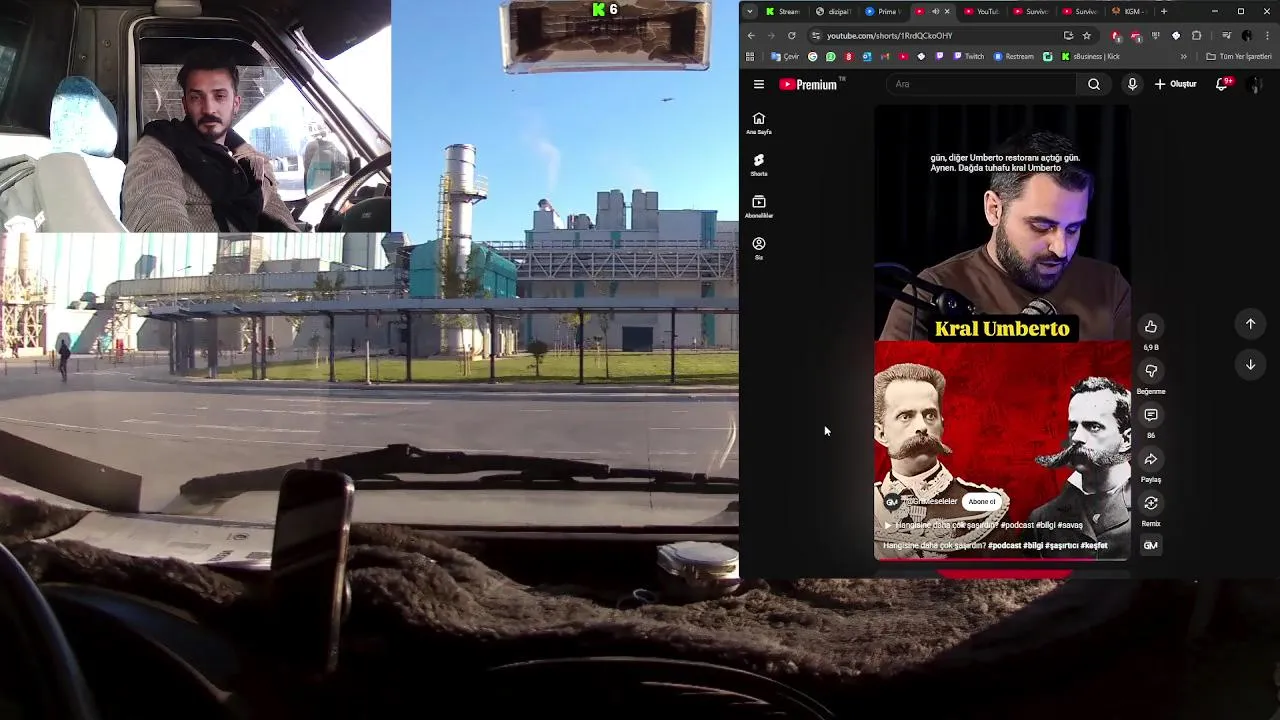
Task: Click the YouTube Premium logo
Action: [x=809, y=84]
